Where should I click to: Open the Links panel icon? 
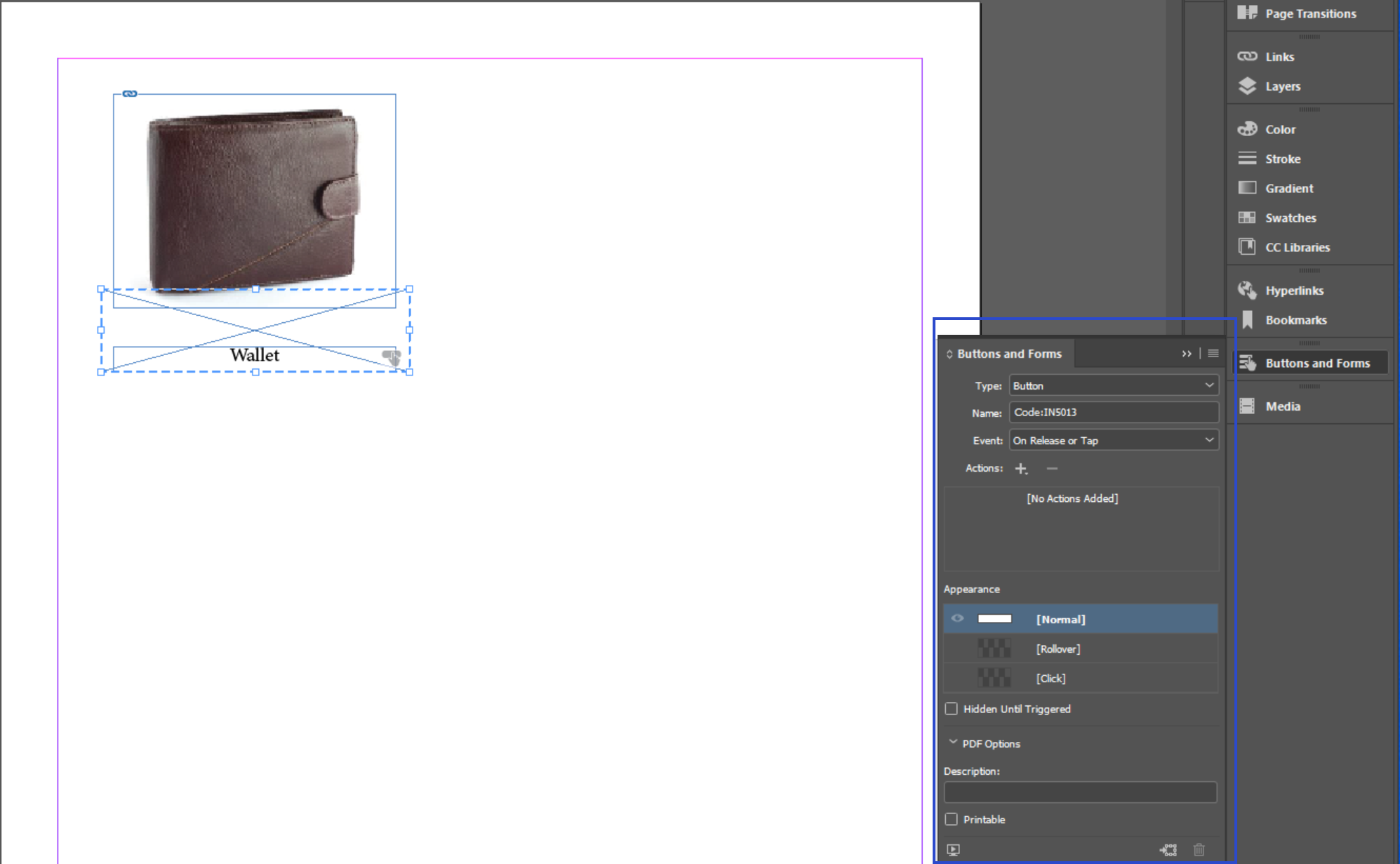(1247, 56)
